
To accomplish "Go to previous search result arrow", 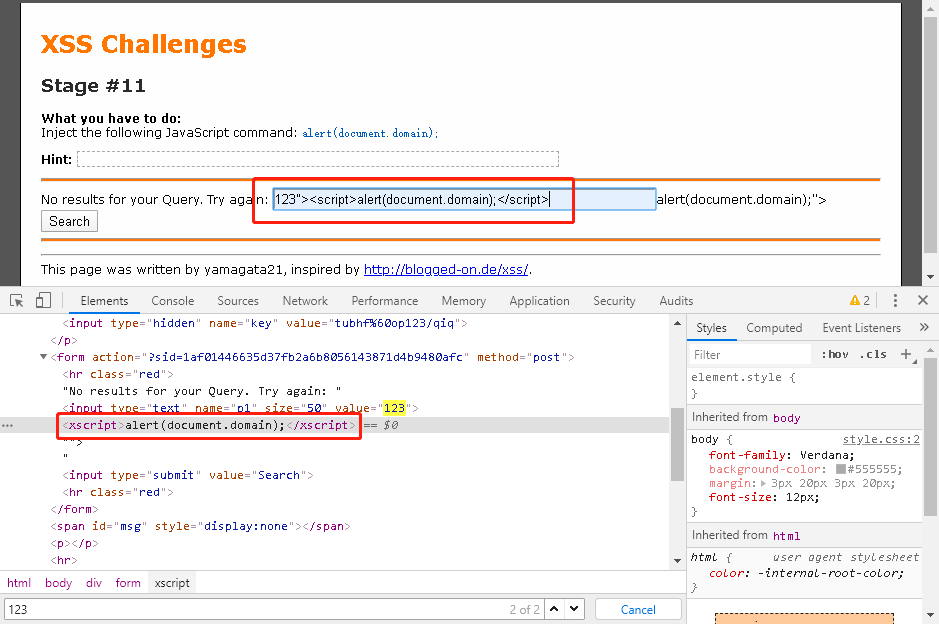I will coord(554,609).
